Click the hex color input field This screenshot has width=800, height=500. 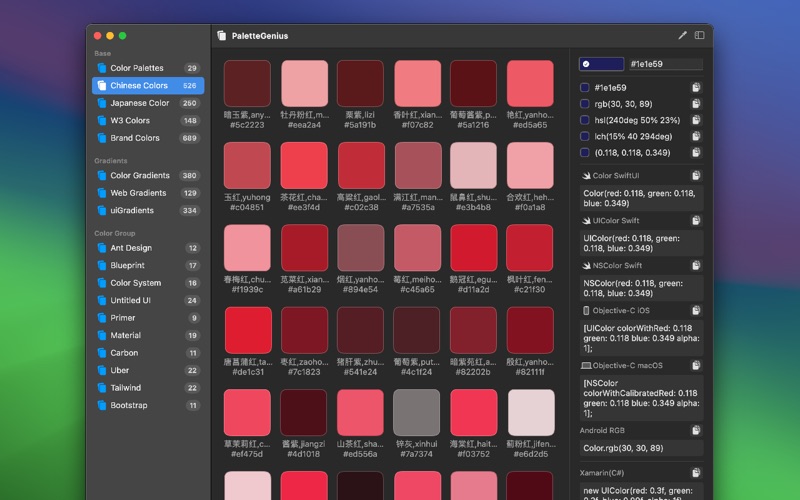click(664, 64)
